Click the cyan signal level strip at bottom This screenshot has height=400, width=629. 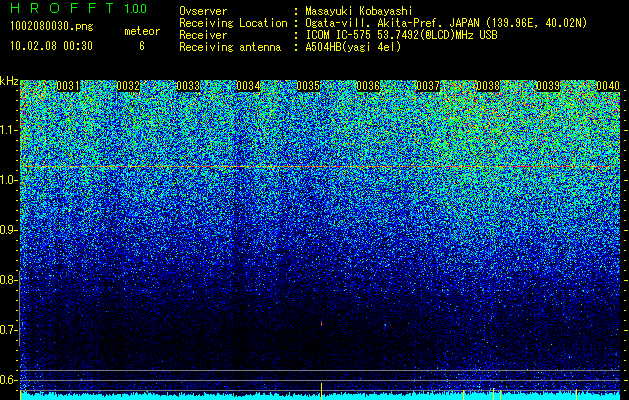(320, 396)
